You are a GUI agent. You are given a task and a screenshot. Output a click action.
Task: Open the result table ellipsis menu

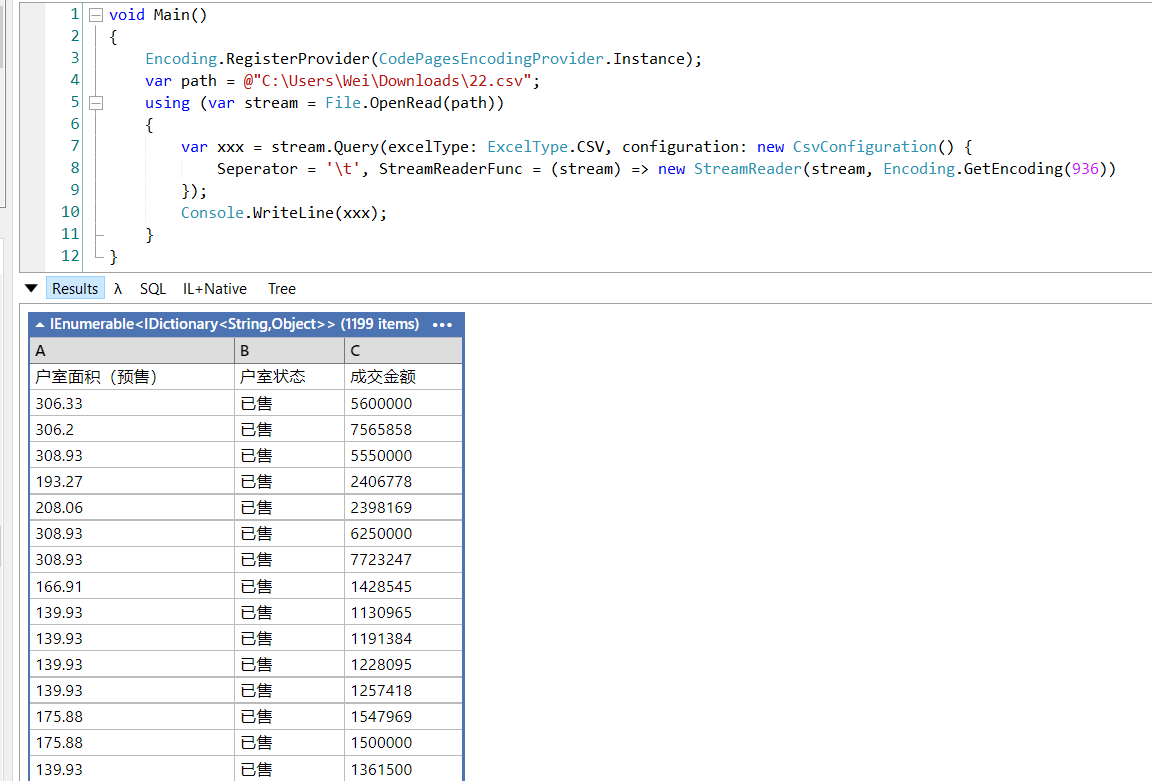(442, 324)
